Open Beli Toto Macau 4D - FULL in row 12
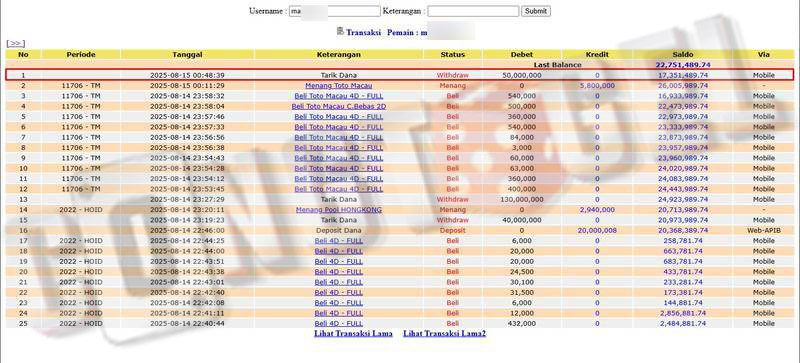This screenshot has height=363, width=800. pyautogui.click(x=339, y=189)
